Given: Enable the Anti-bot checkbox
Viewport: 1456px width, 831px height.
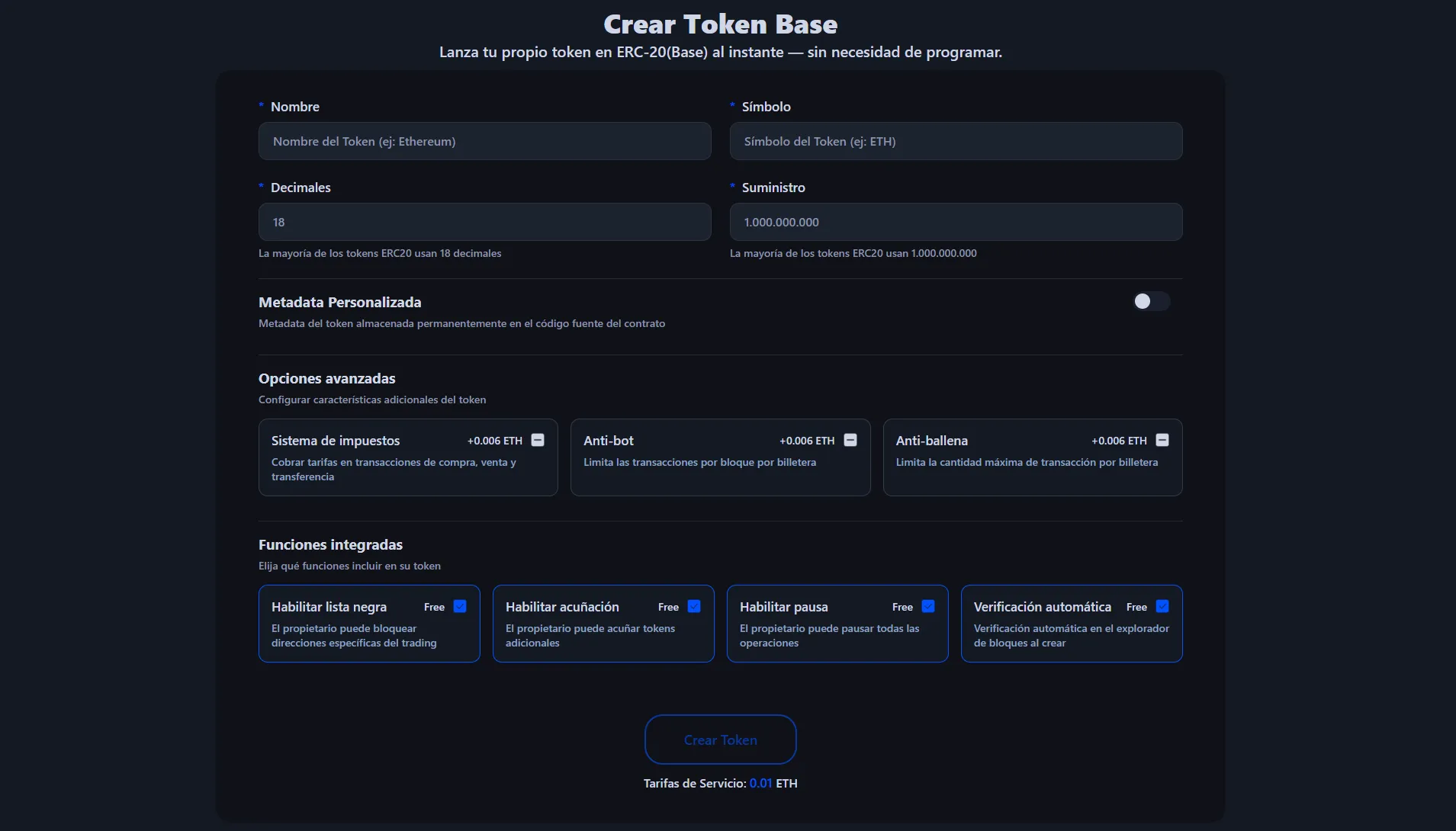Looking at the screenshot, I should pyautogui.click(x=850, y=440).
